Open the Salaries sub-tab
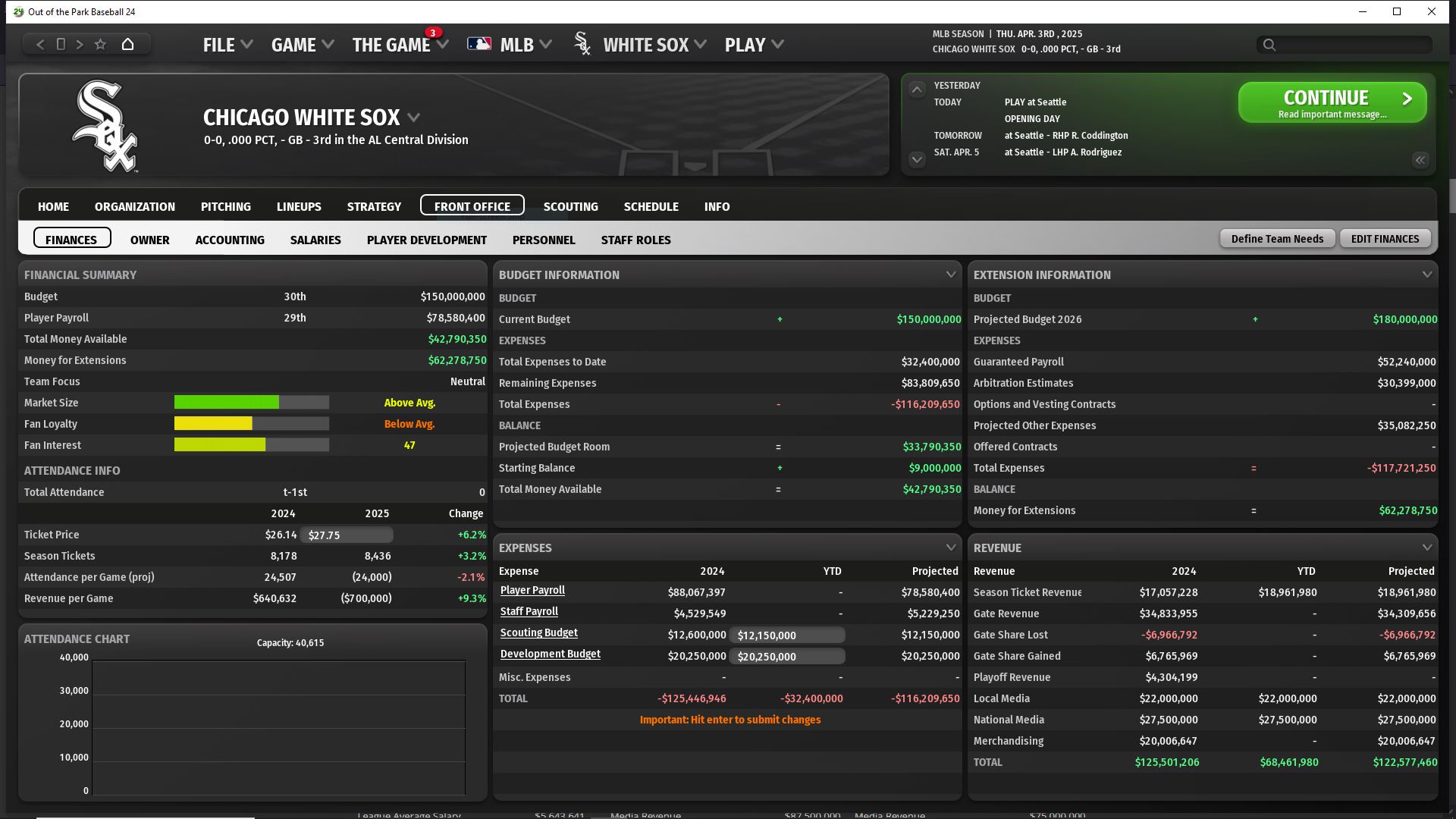This screenshot has height=819, width=1456. 315,240
